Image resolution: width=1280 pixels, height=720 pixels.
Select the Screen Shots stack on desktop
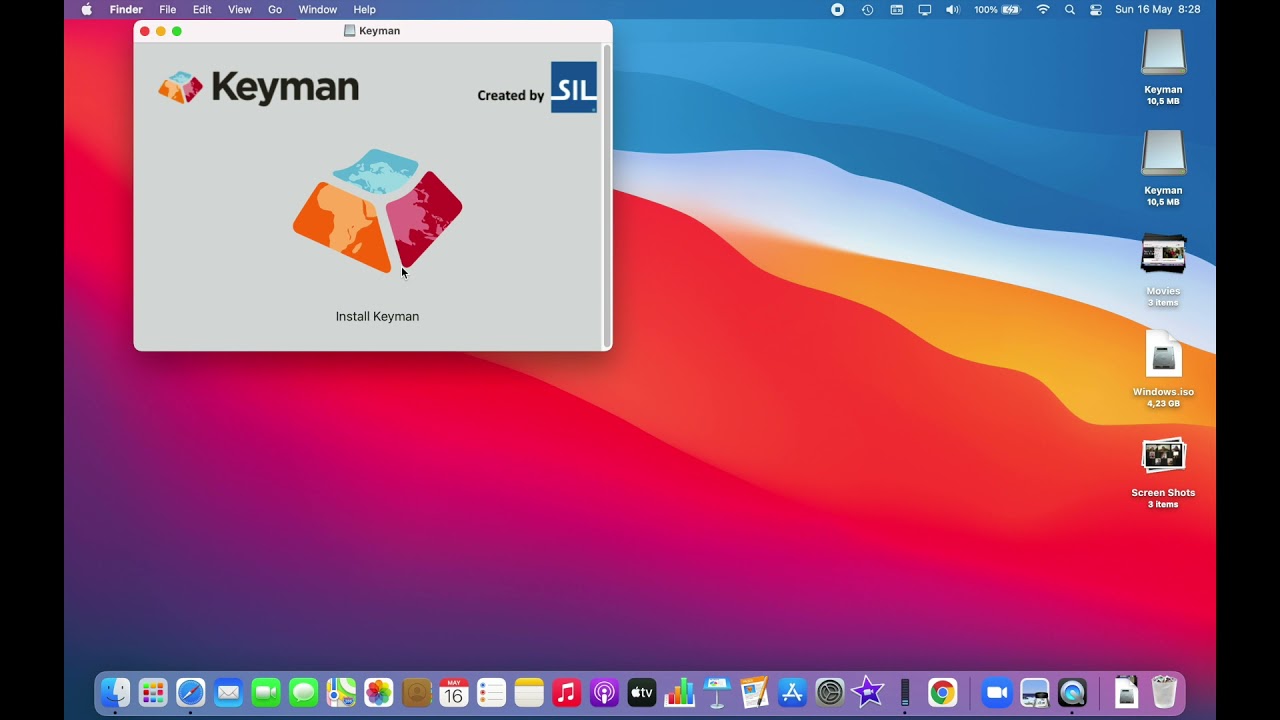(1163, 456)
